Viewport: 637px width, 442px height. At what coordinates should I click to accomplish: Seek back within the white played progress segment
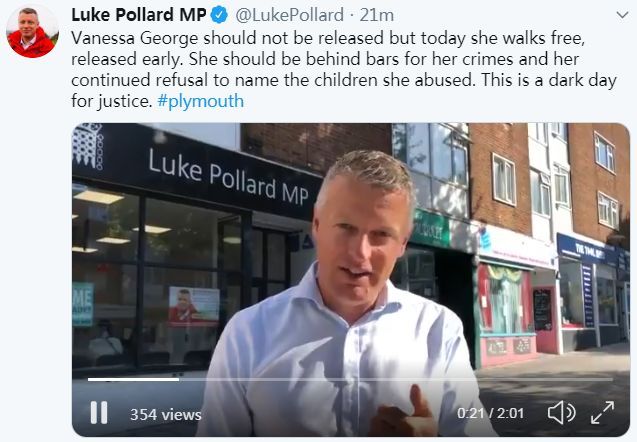coord(133,379)
